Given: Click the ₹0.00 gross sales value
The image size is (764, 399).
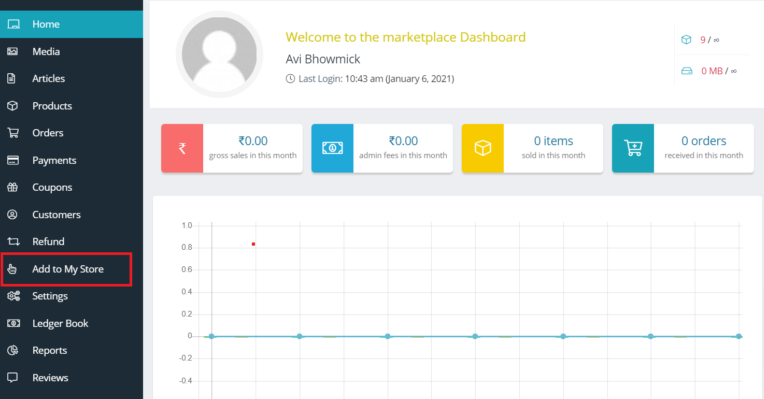Looking at the screenshot, I should click(x=253, y=141).
